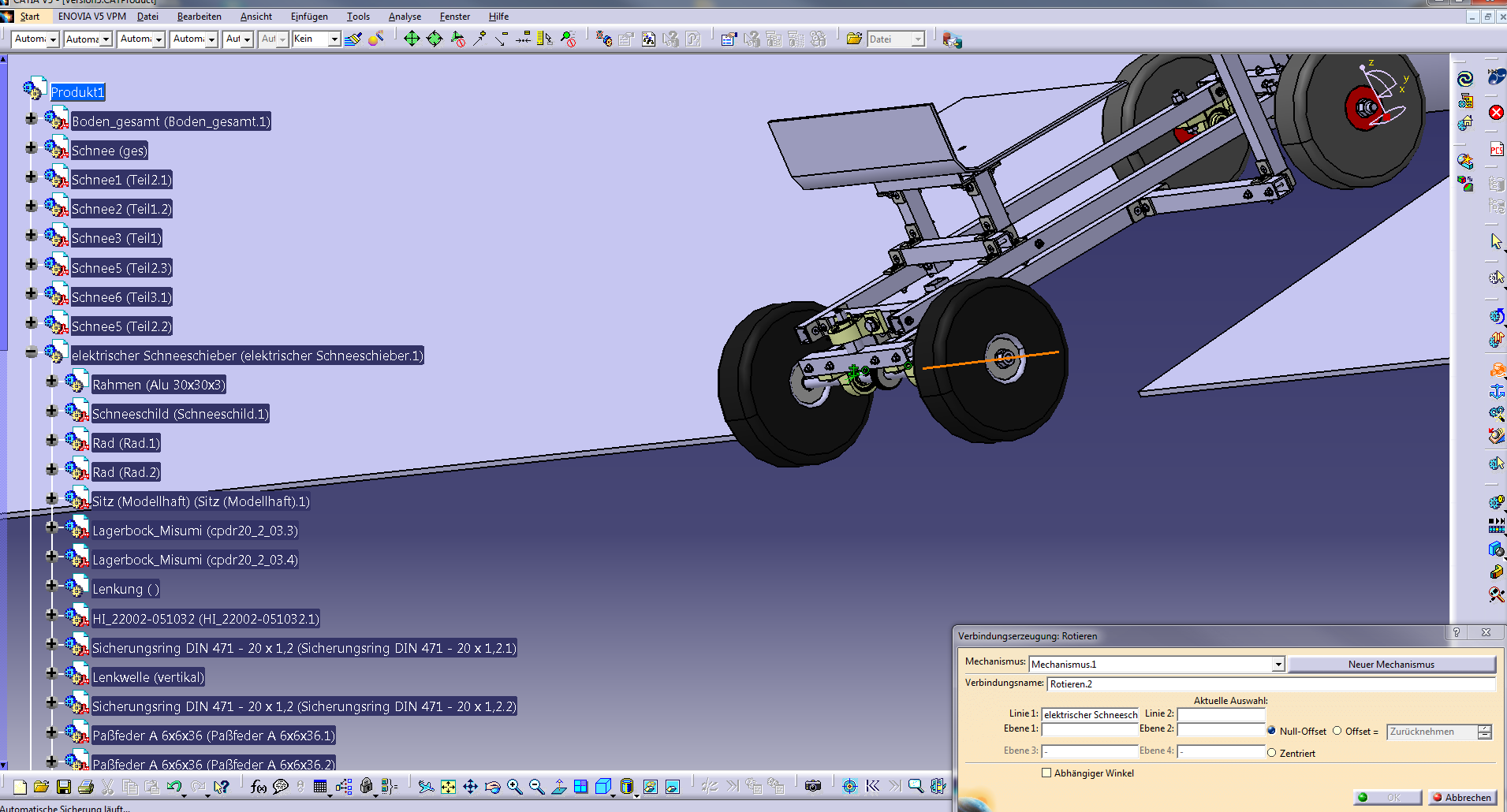Click the help question mark in dialog title
This screenshot has height=812, width=1507.
pos(1456,632)
